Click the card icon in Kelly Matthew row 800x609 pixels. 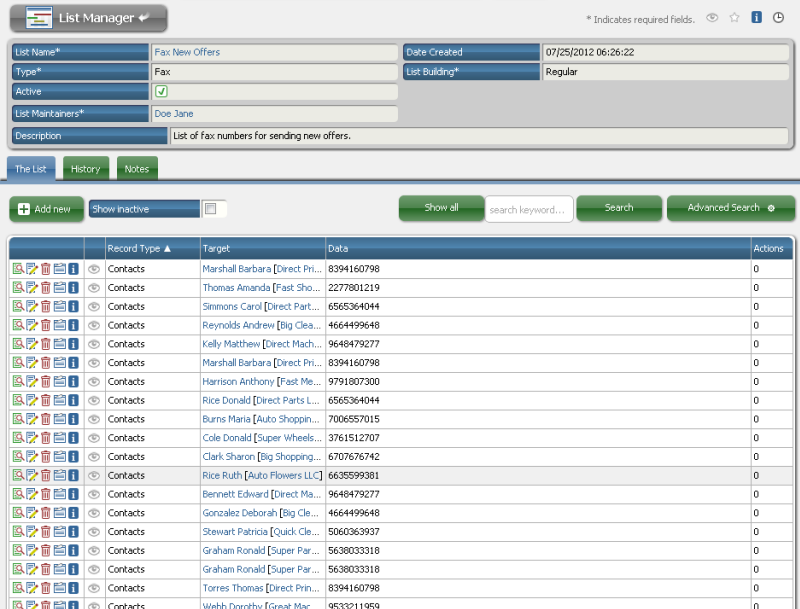click(59, 344)
